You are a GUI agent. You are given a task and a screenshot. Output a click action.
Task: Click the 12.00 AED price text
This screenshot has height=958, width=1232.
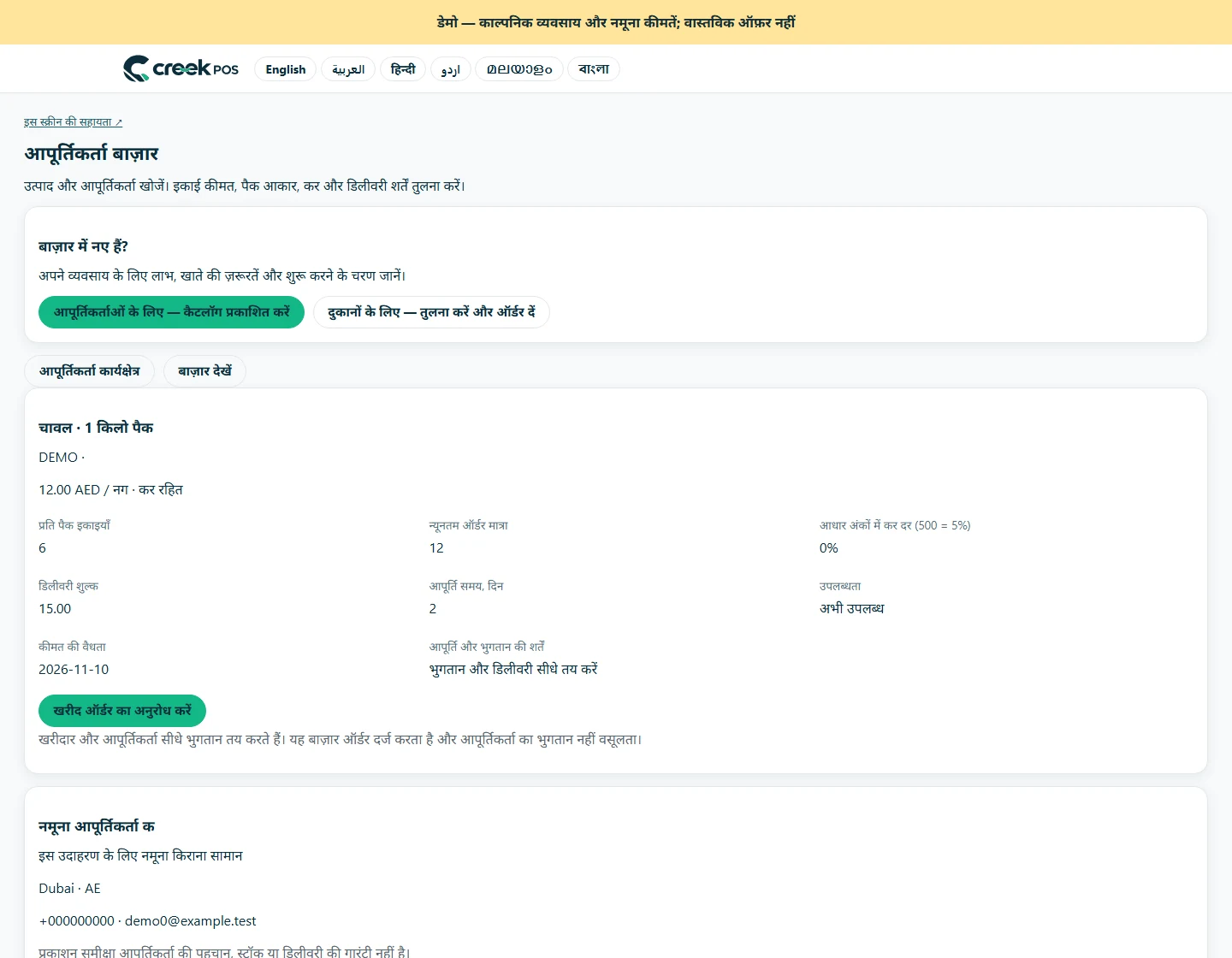69,490
